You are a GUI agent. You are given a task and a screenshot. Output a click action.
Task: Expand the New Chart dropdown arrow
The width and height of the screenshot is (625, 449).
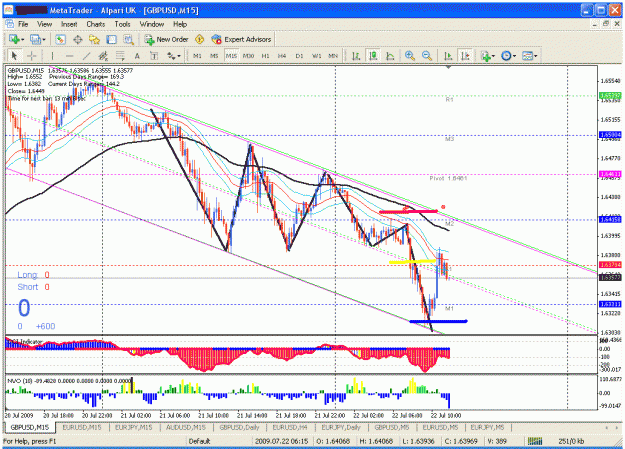22,40
